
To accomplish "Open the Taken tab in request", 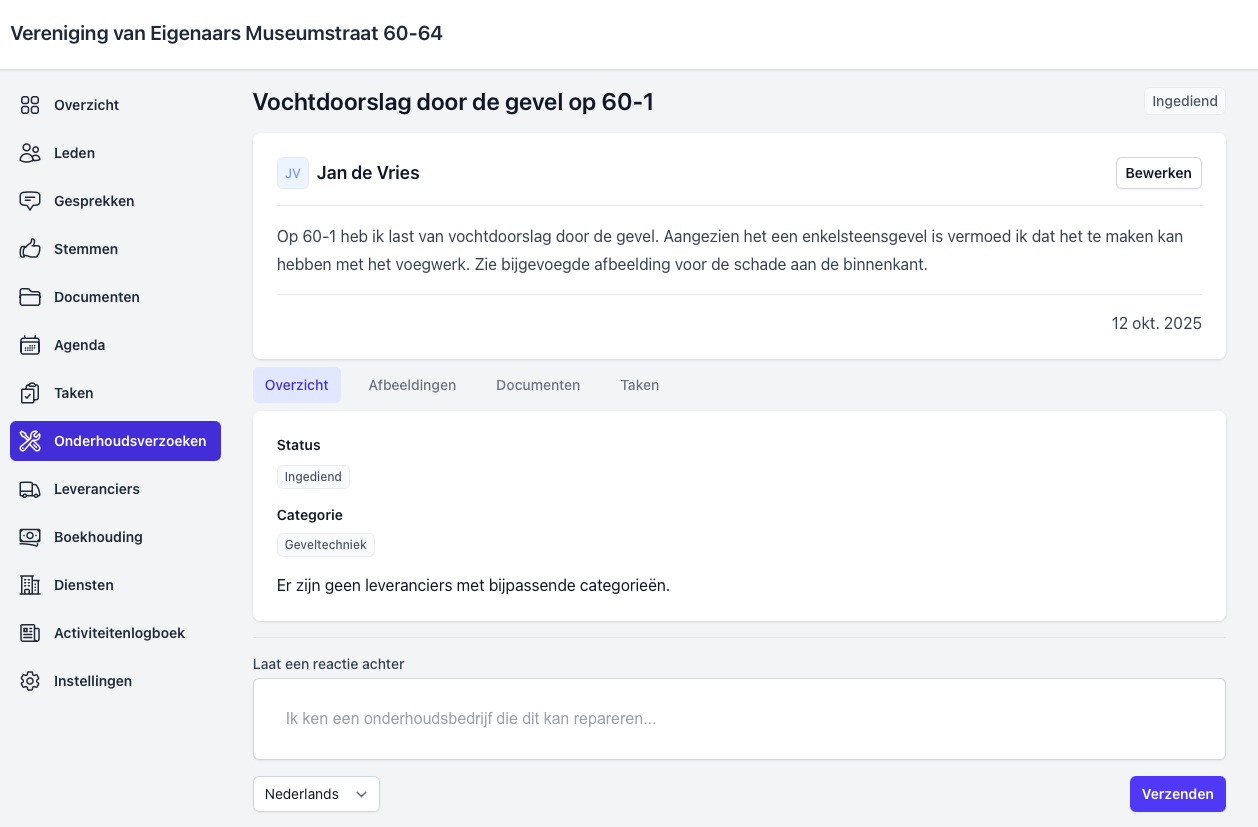I will [x=639, y=385].
